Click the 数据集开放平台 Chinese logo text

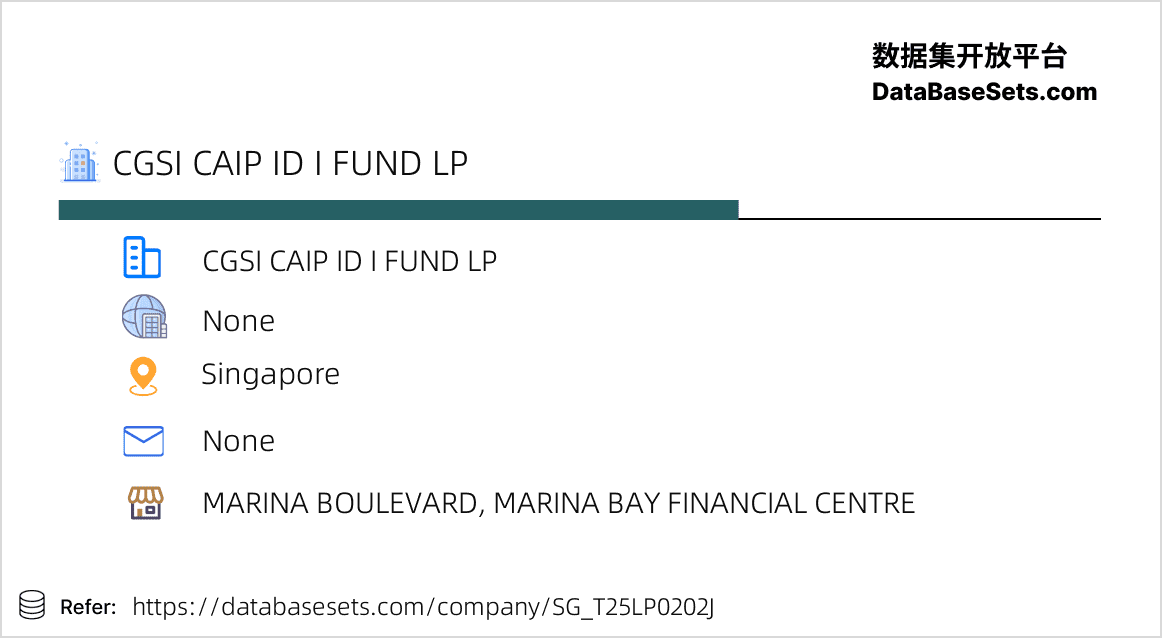(969, 56)
